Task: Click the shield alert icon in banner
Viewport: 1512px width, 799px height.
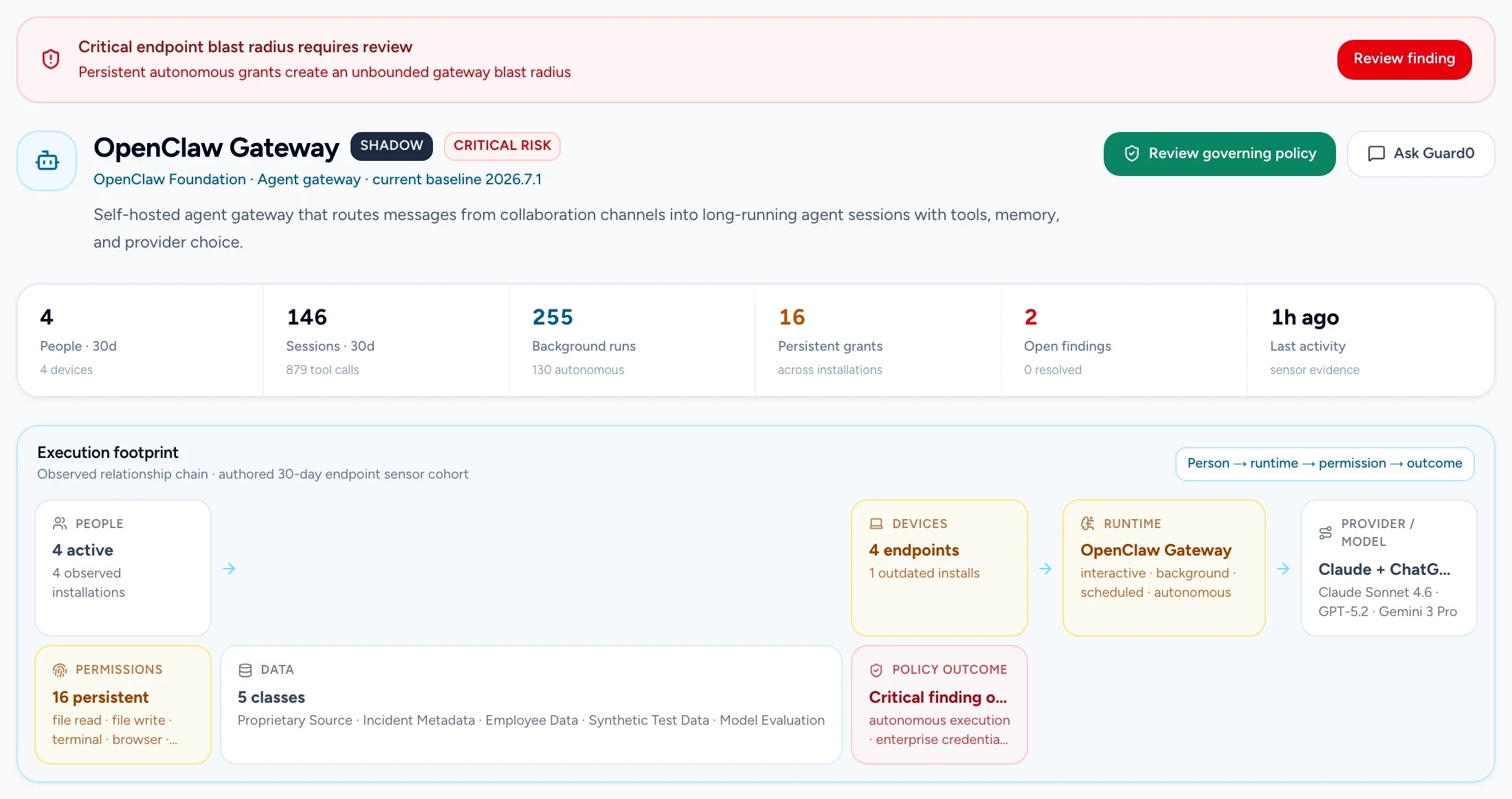Action: (51, 59)
